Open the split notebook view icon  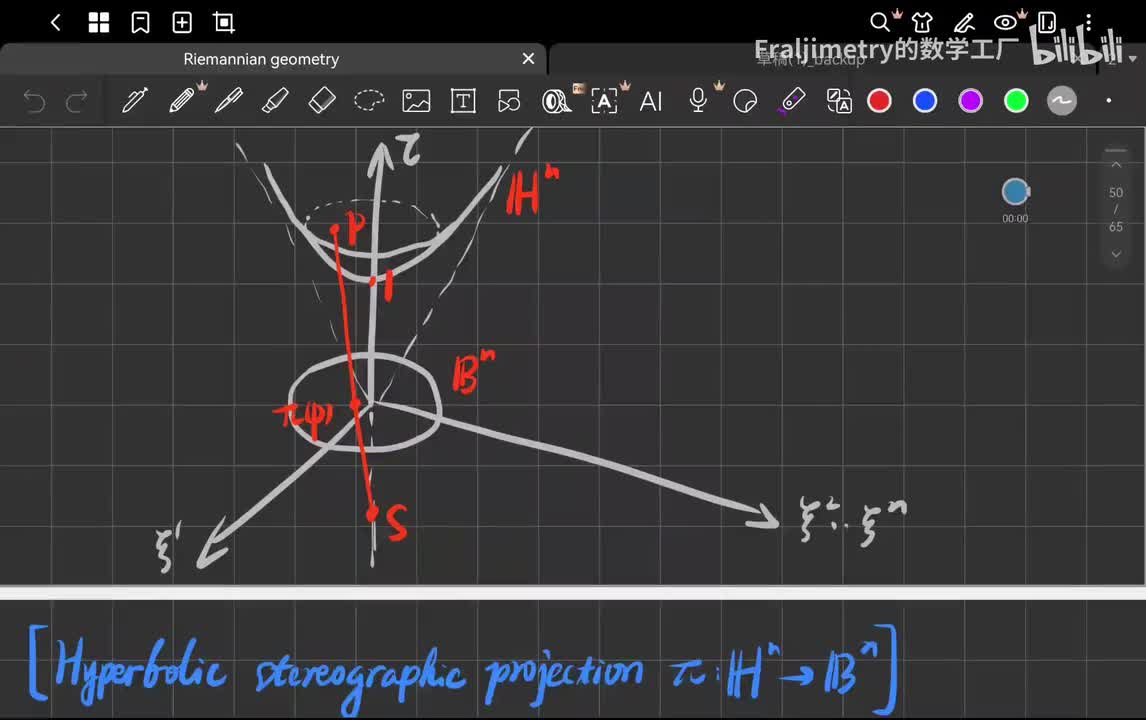1047,23
